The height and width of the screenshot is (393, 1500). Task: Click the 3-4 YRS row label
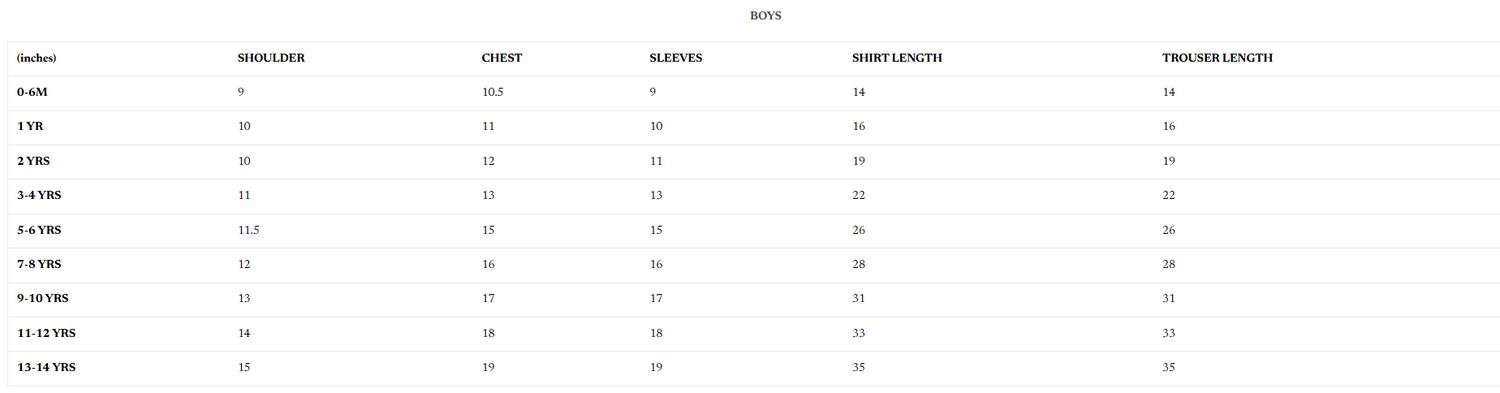pos(39,195)
